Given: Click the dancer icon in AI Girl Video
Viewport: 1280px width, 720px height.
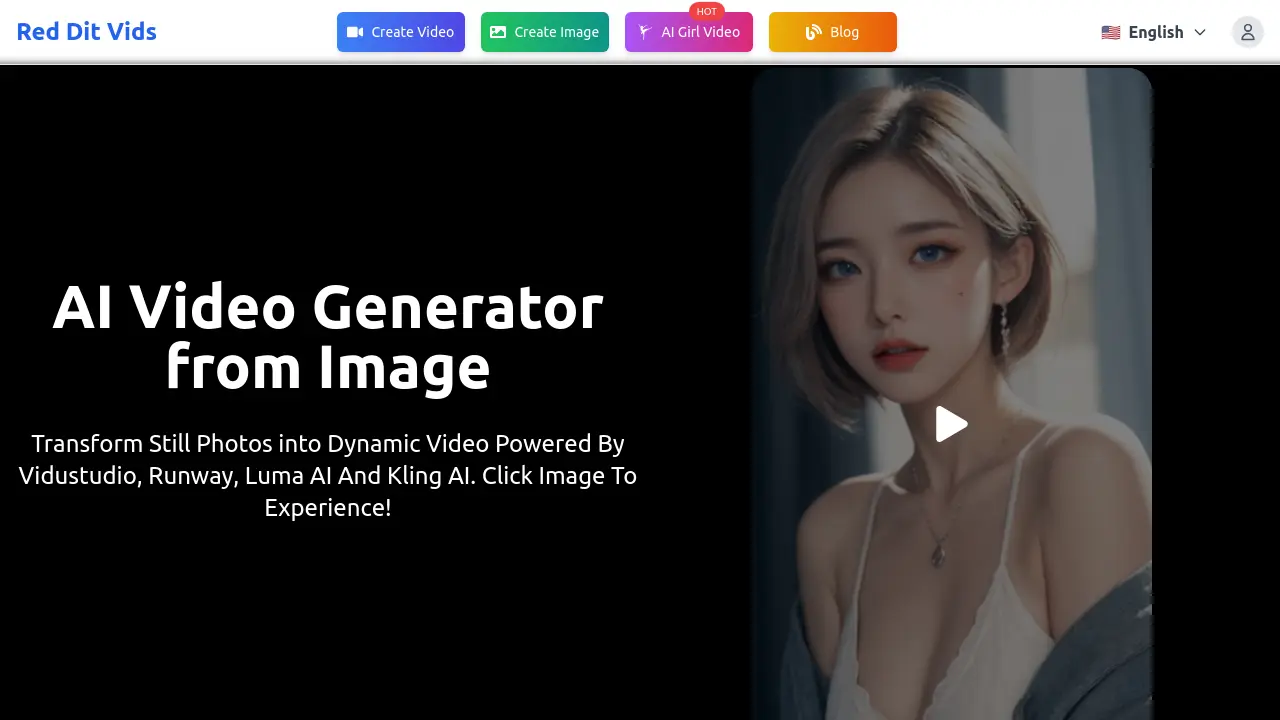Looking at the screenshot, I should pos(645,32).
